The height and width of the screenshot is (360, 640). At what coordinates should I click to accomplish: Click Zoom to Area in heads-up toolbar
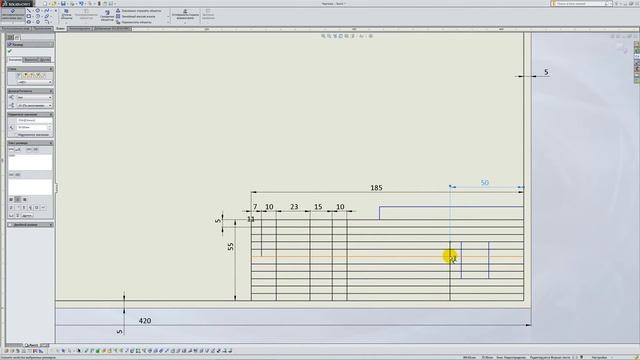[329, 36]
